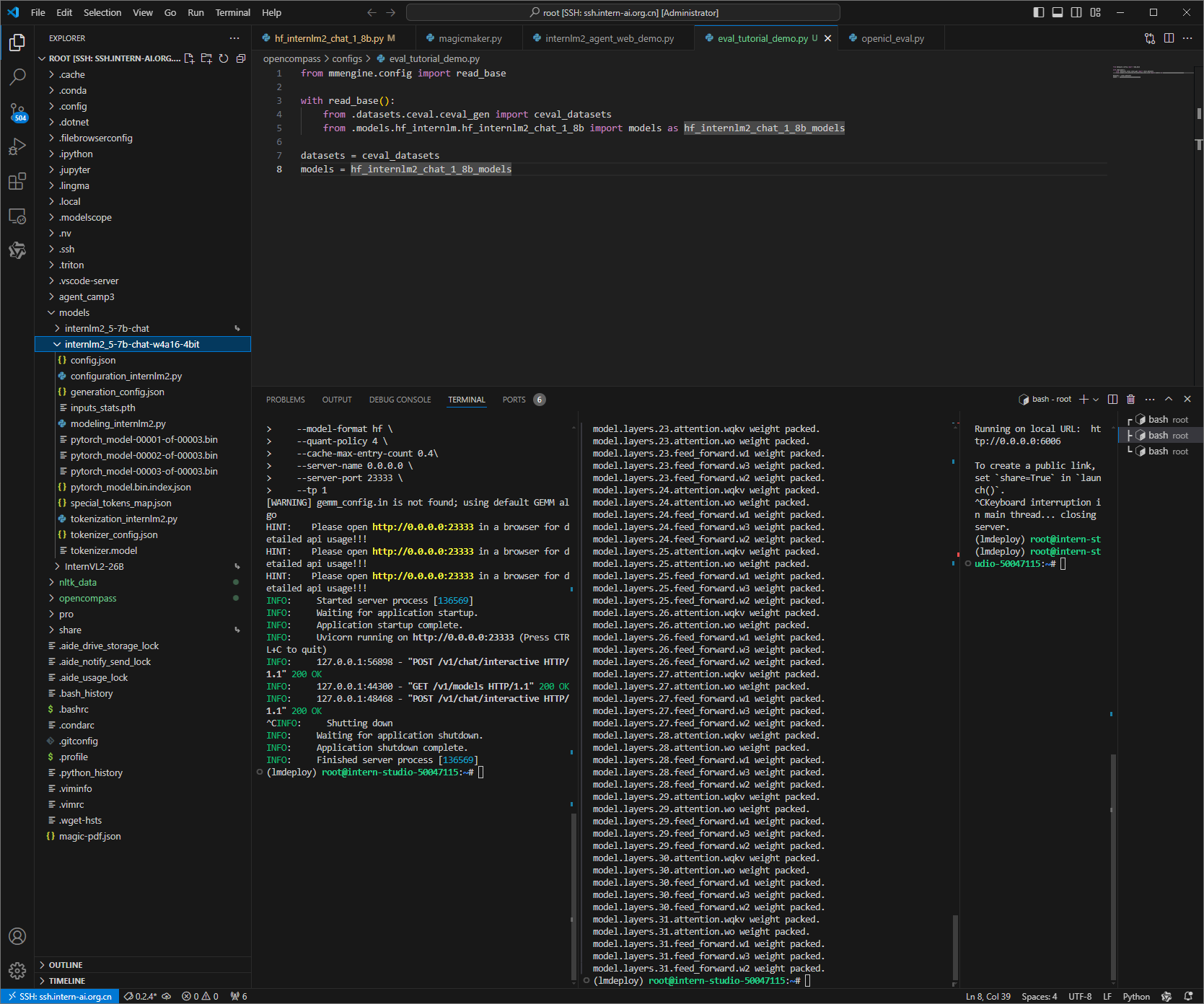Create a new folder in Explorer
This screenshot has width=1204, height=1004.
click(x=206, y=58)
